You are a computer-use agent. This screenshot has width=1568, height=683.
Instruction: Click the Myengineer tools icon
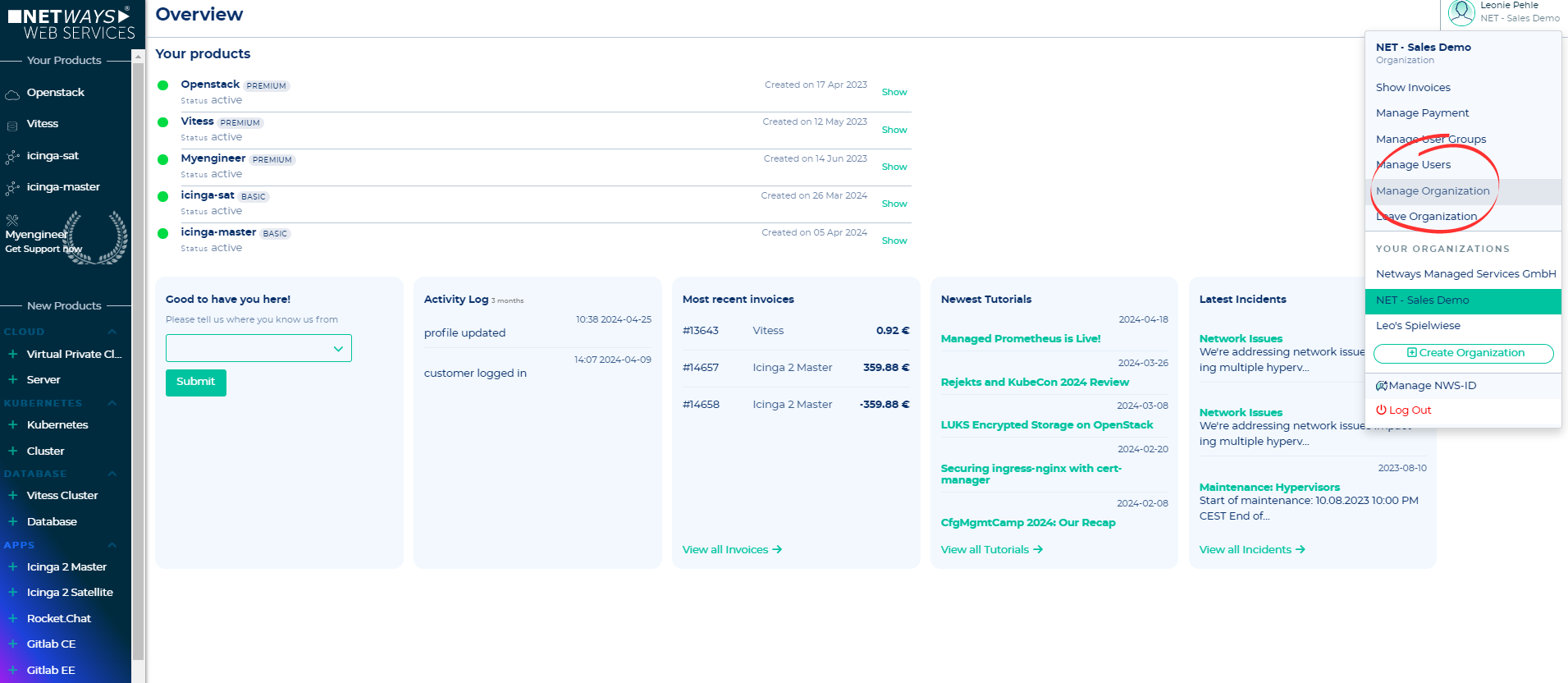pyautogui.click(x=12, y=220)
